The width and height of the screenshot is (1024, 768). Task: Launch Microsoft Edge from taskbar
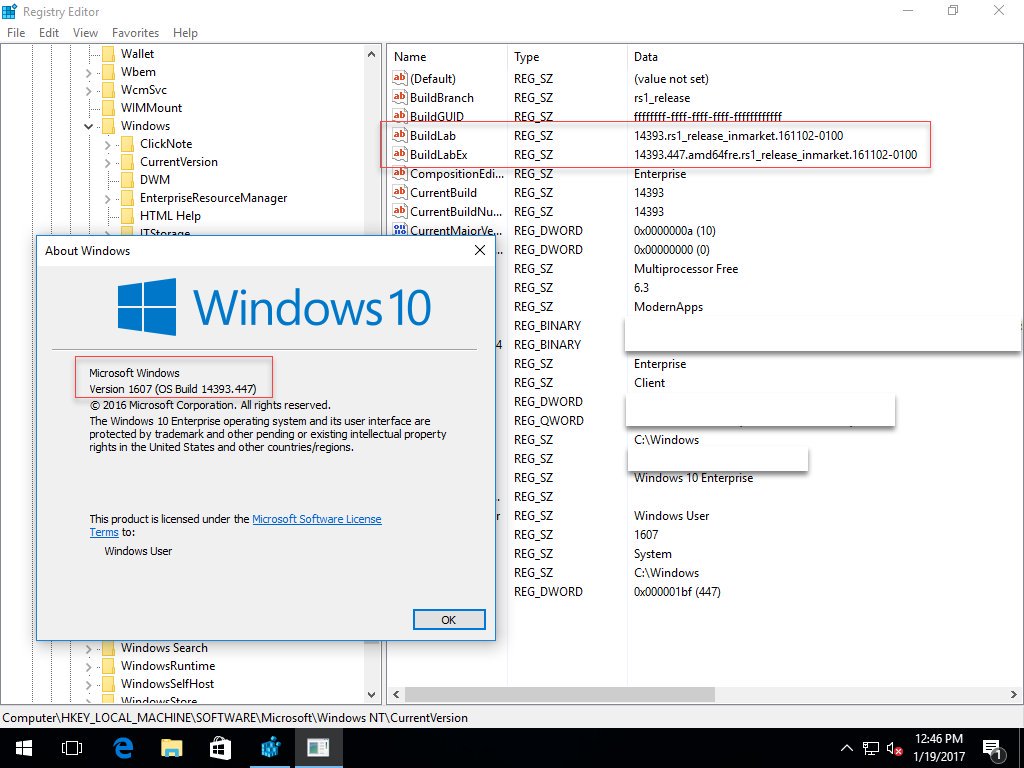click(123, 748)
